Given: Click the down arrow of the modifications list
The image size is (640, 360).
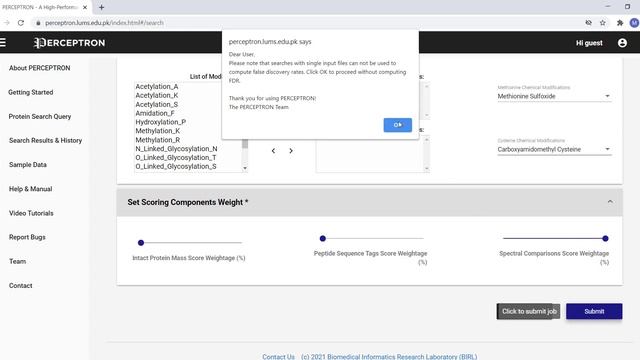Looking at the screenshot, I should coord(245,168).
